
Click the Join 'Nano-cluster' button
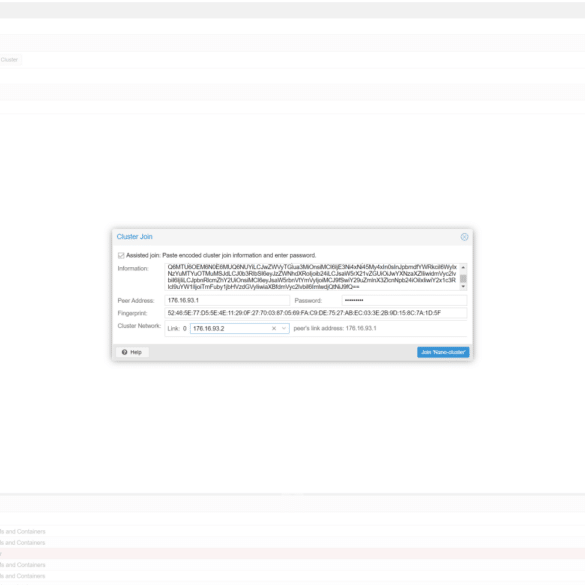tap(443, 352)
